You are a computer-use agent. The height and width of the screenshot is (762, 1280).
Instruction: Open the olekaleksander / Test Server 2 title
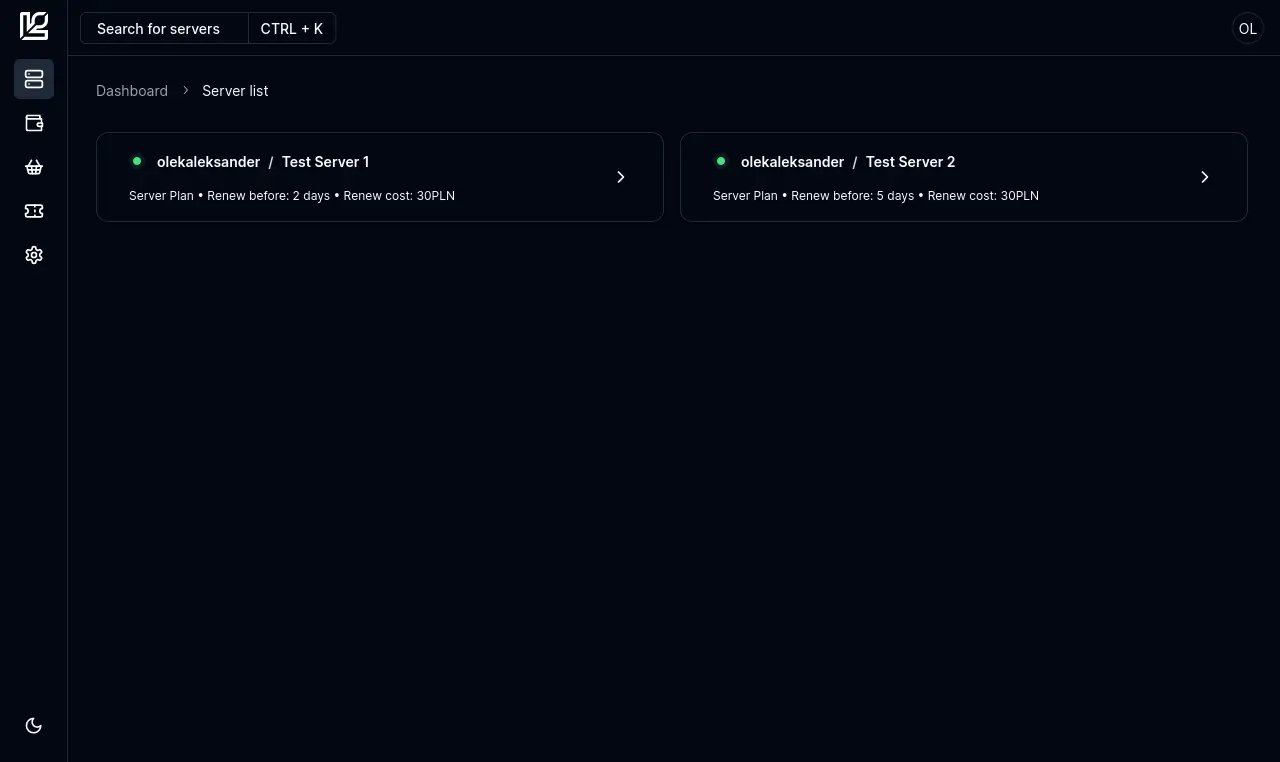click(847, 162)
